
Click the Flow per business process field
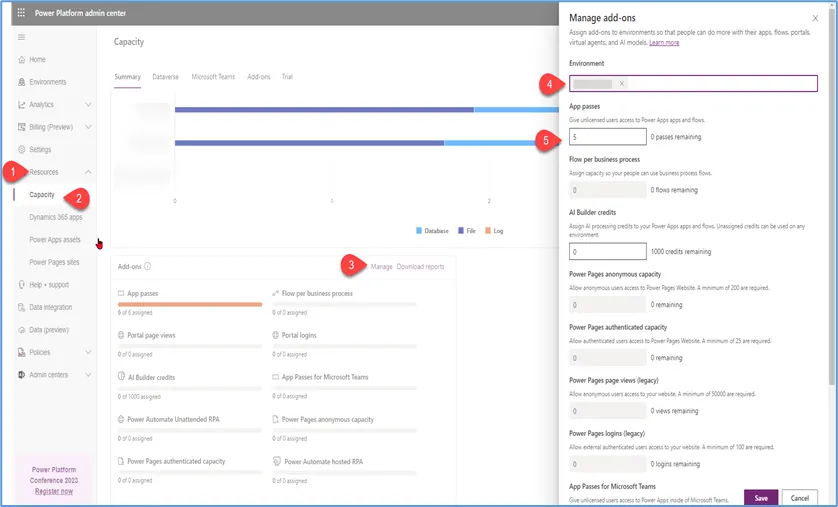click(608, 190)
